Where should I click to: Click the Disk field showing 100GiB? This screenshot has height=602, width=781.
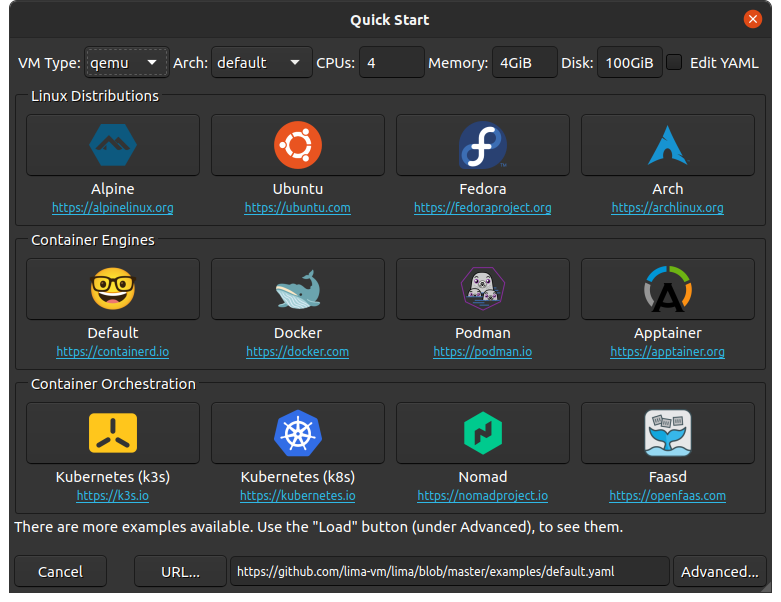tap(630, 62)
